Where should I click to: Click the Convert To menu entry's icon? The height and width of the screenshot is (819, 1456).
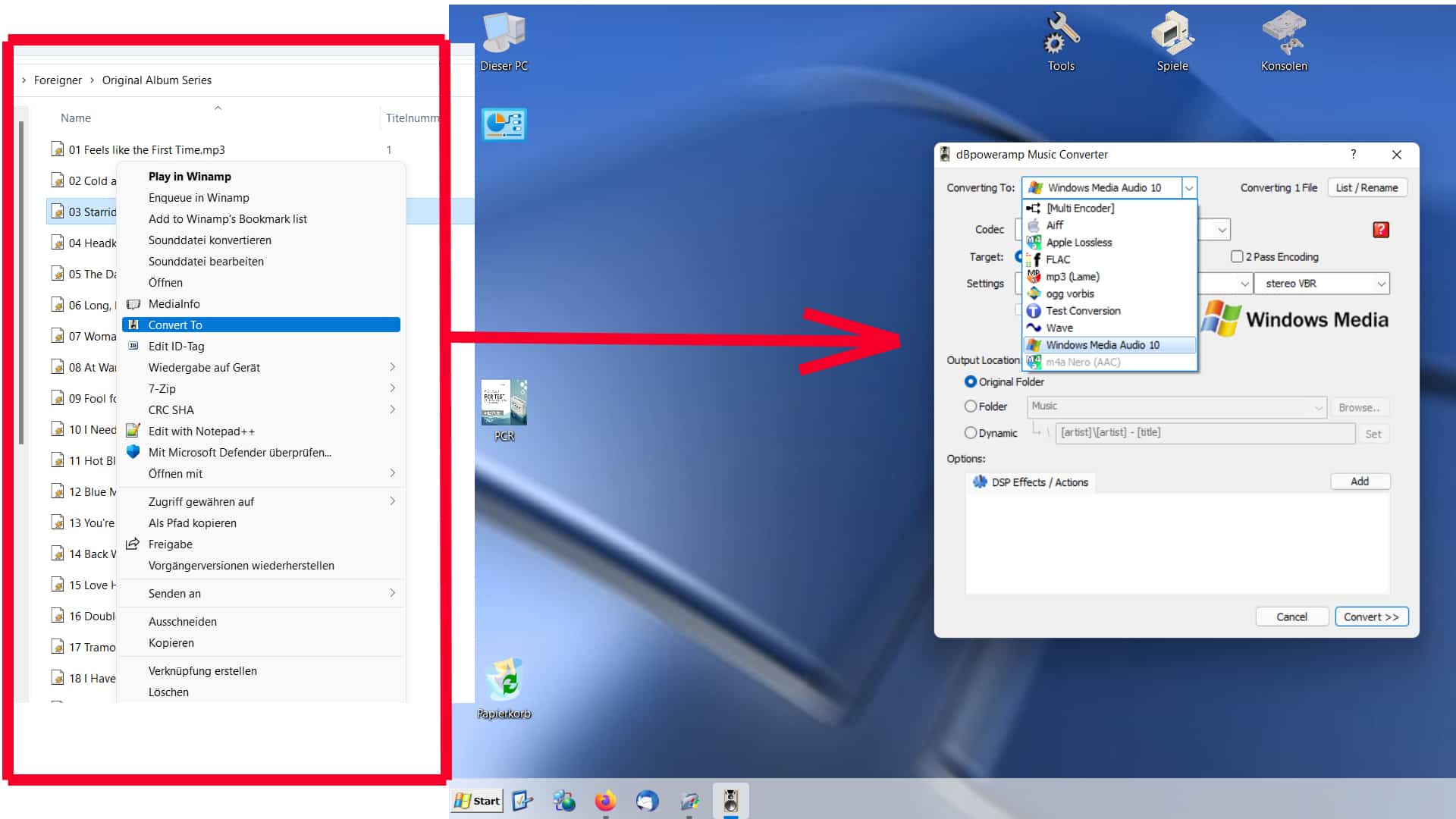[x=133, y=325]
